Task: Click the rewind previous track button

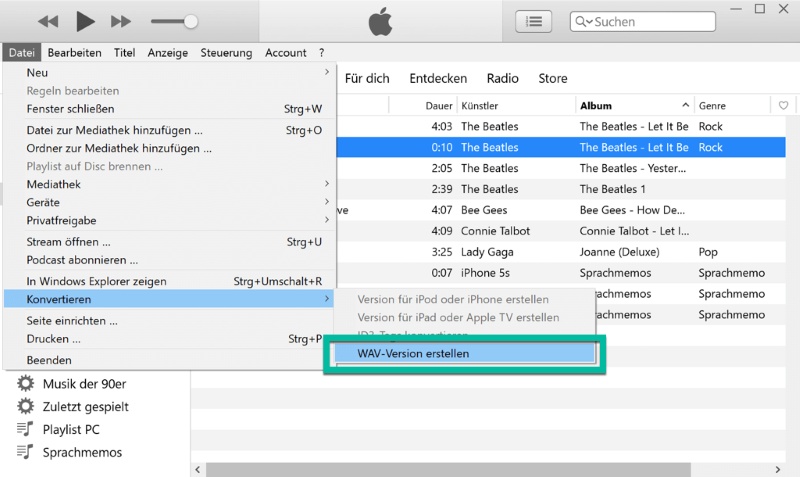Action: 48,21
